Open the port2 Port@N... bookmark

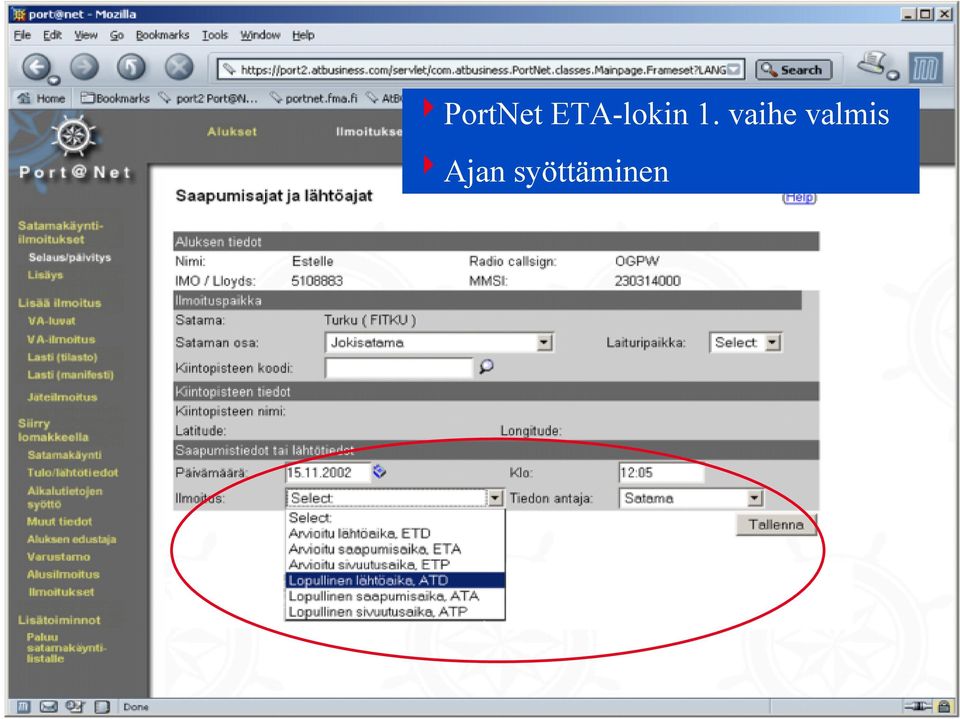point(208,98)
